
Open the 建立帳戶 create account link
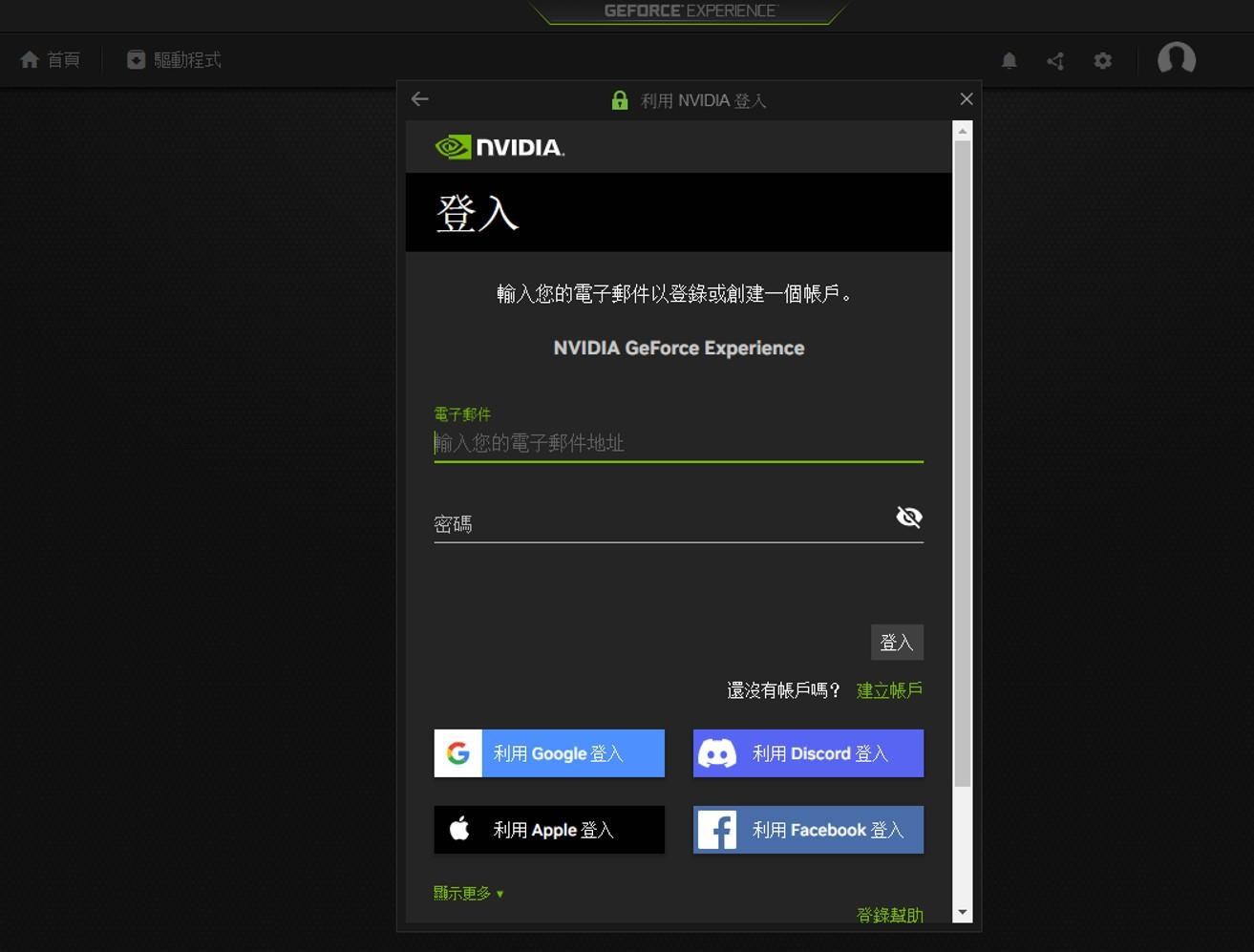889,690
